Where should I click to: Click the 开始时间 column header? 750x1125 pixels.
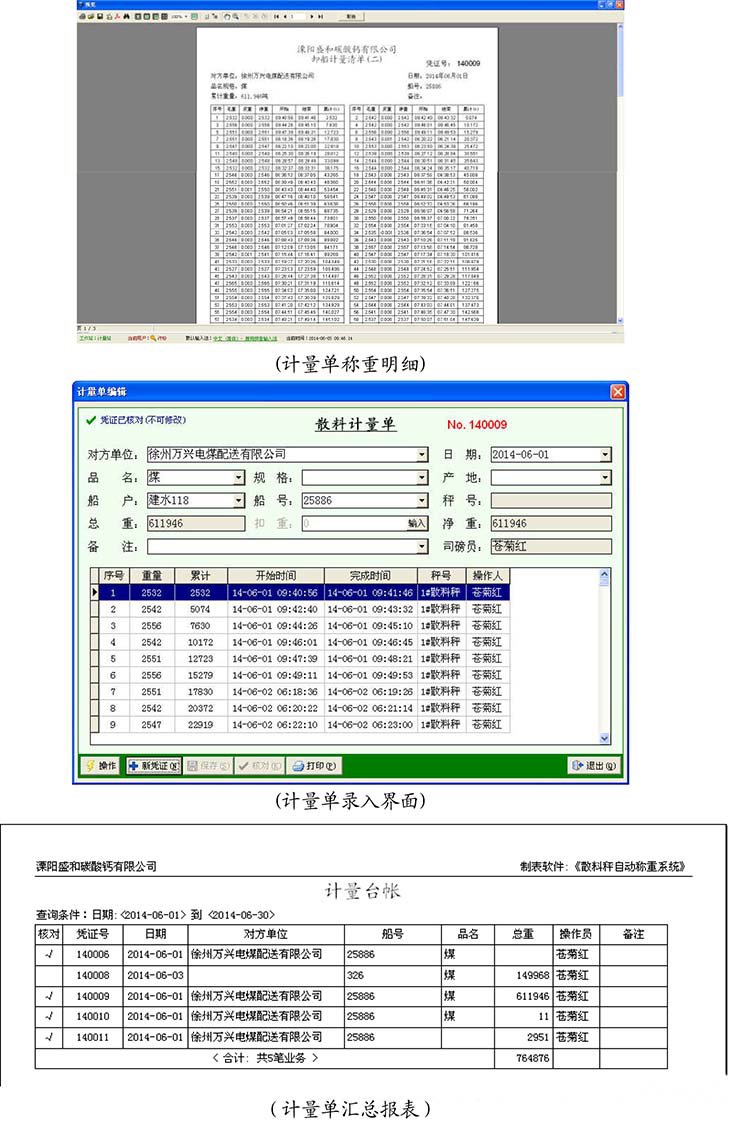click(276, 575)
